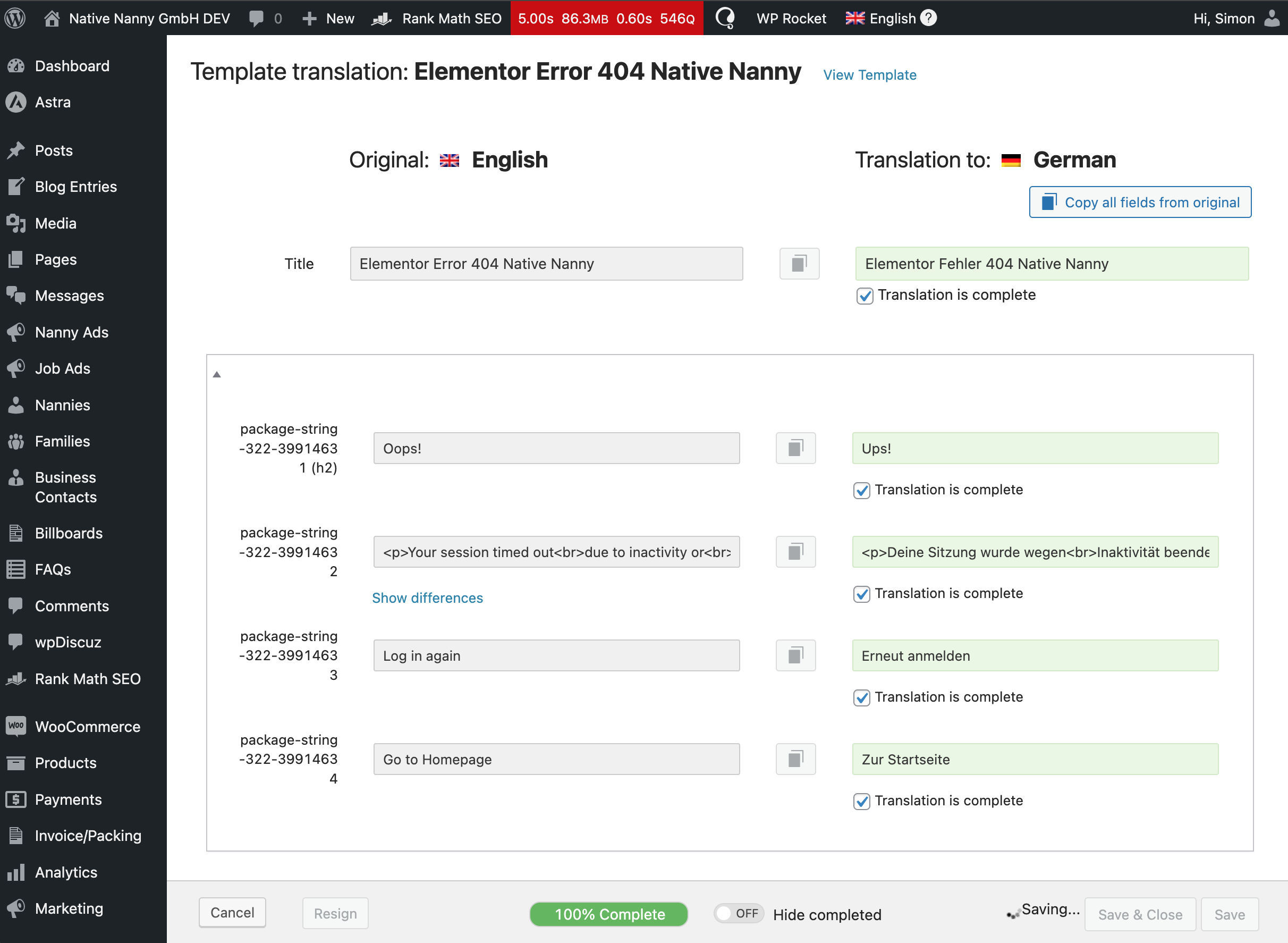Click the 100% Complete progress bar
This screenshot has width=1288, height=943.
point(608,914)
